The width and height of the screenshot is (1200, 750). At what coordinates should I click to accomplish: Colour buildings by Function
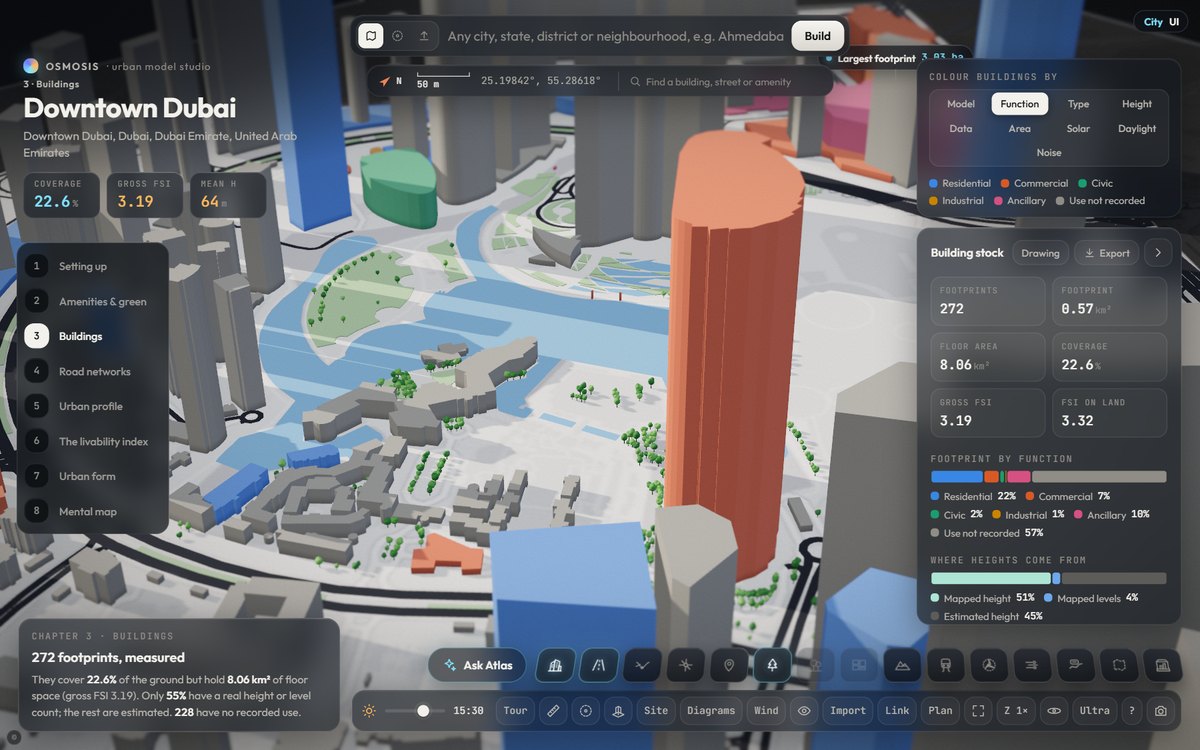click(x=1019, y=104)
